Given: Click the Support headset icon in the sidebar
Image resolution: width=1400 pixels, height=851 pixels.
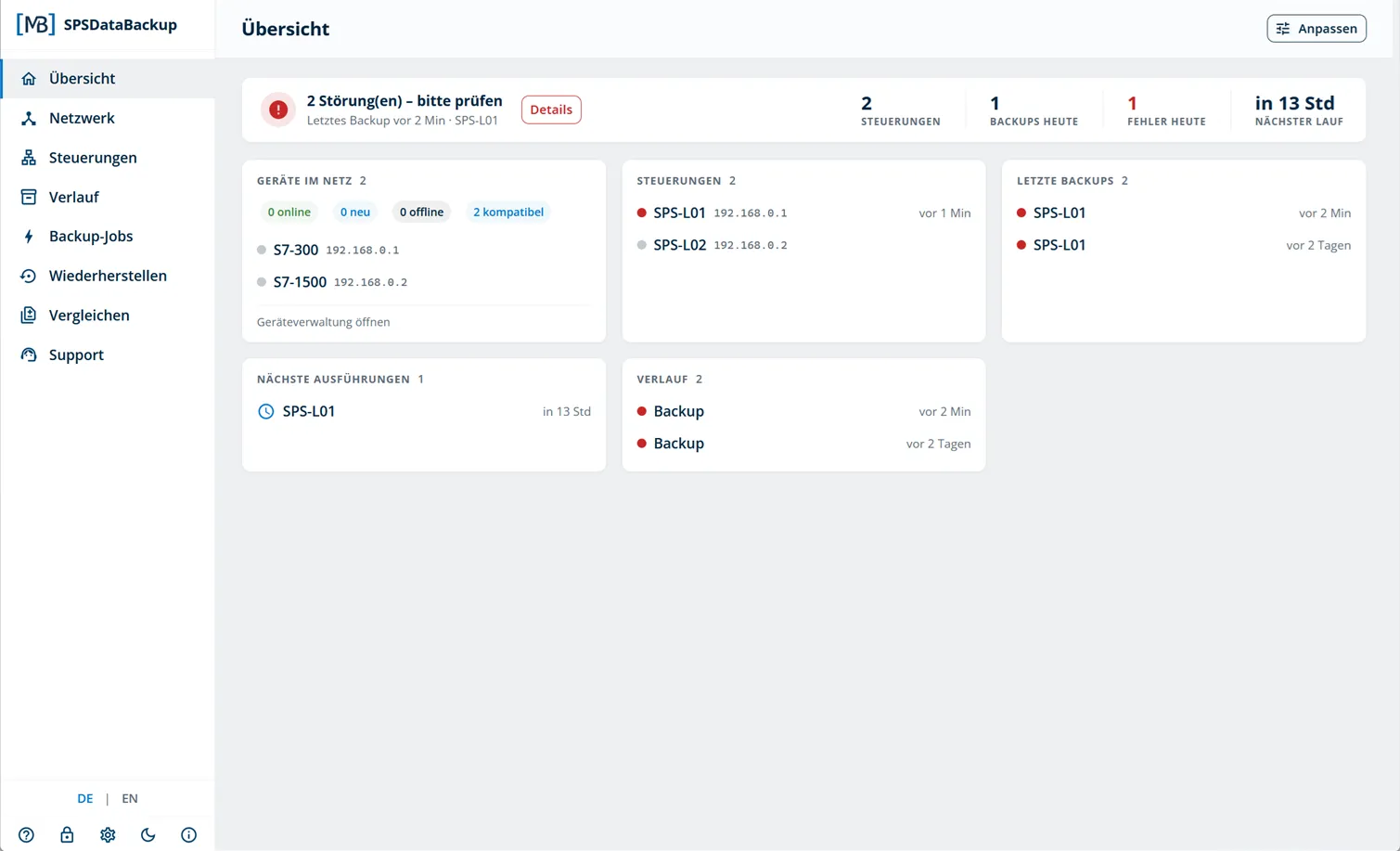Looking at the screenshot, I should [29, 355].
